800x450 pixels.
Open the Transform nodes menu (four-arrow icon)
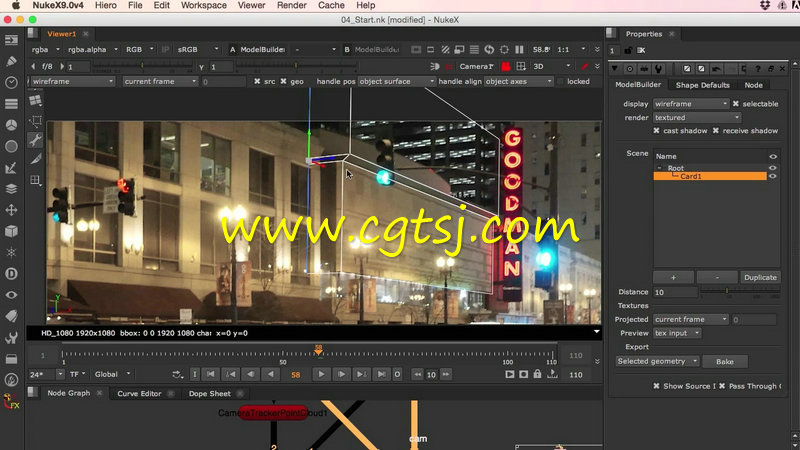click(x=11, y=210)
